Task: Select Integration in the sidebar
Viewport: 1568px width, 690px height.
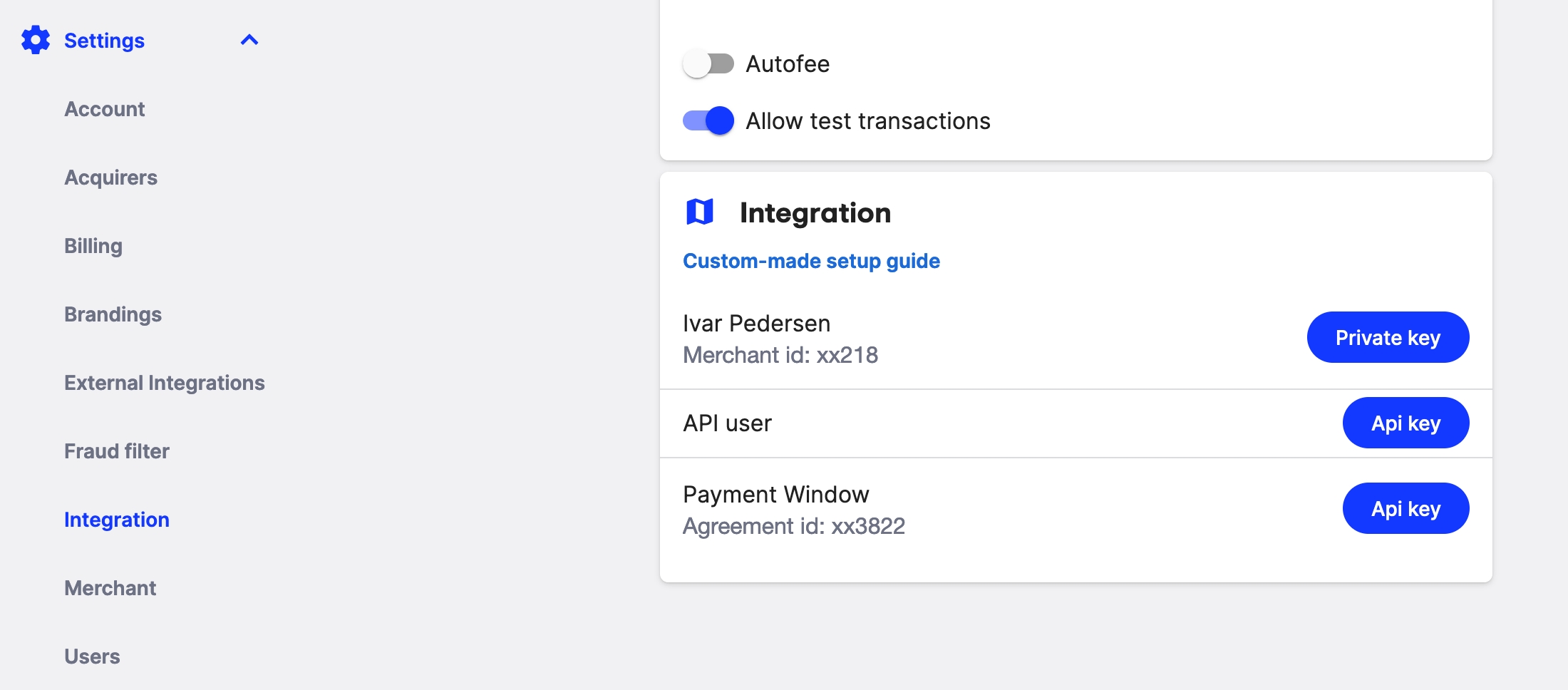Action: 117,520
